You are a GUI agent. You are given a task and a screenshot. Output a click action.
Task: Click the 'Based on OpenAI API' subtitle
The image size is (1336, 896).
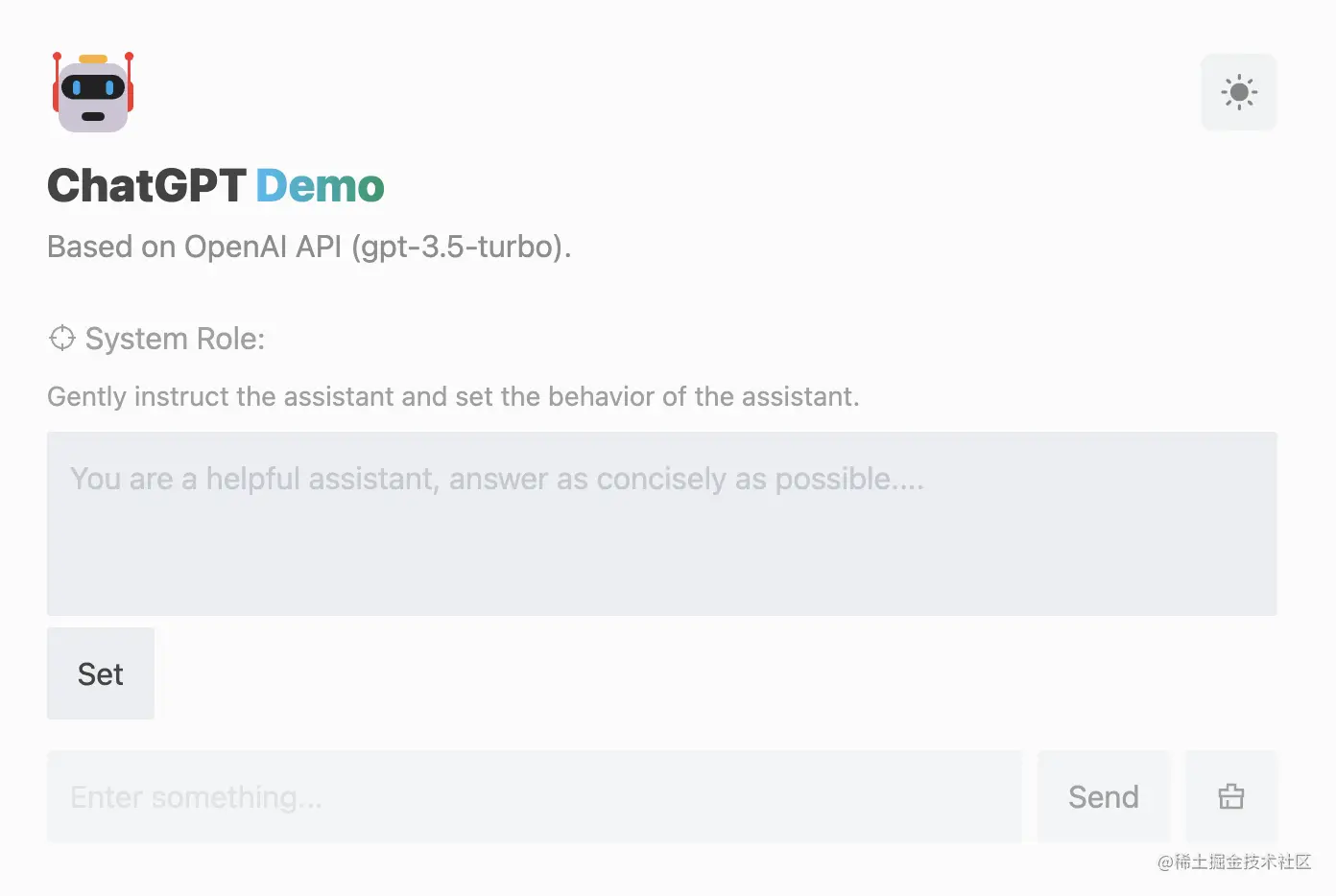point(195,247)
